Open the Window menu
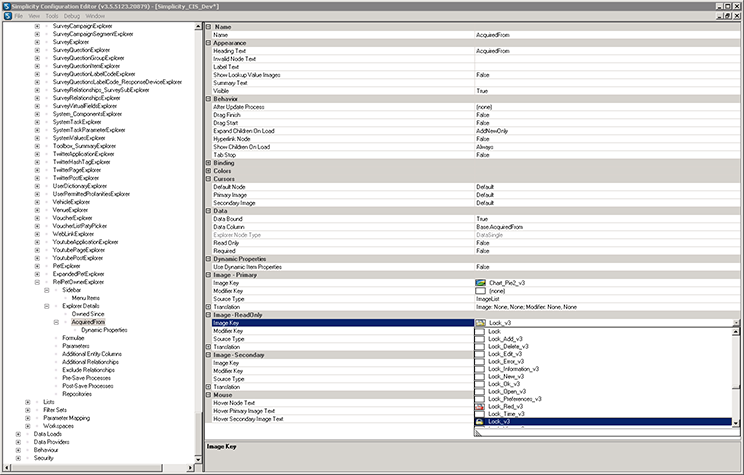 pyautogui.click(x=95, y=16)
